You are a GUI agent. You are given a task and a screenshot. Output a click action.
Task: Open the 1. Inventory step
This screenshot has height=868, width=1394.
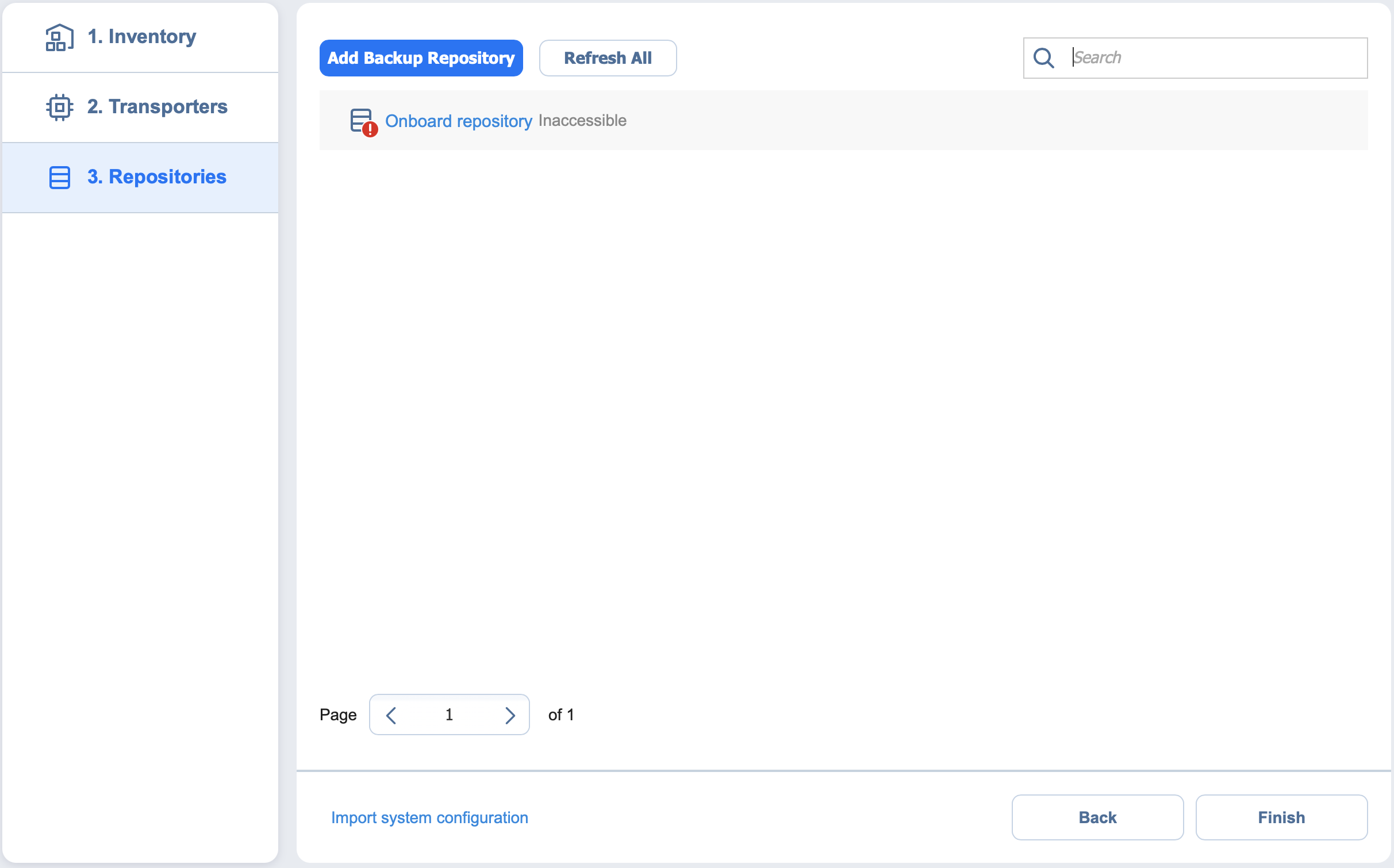pos(140,37)
